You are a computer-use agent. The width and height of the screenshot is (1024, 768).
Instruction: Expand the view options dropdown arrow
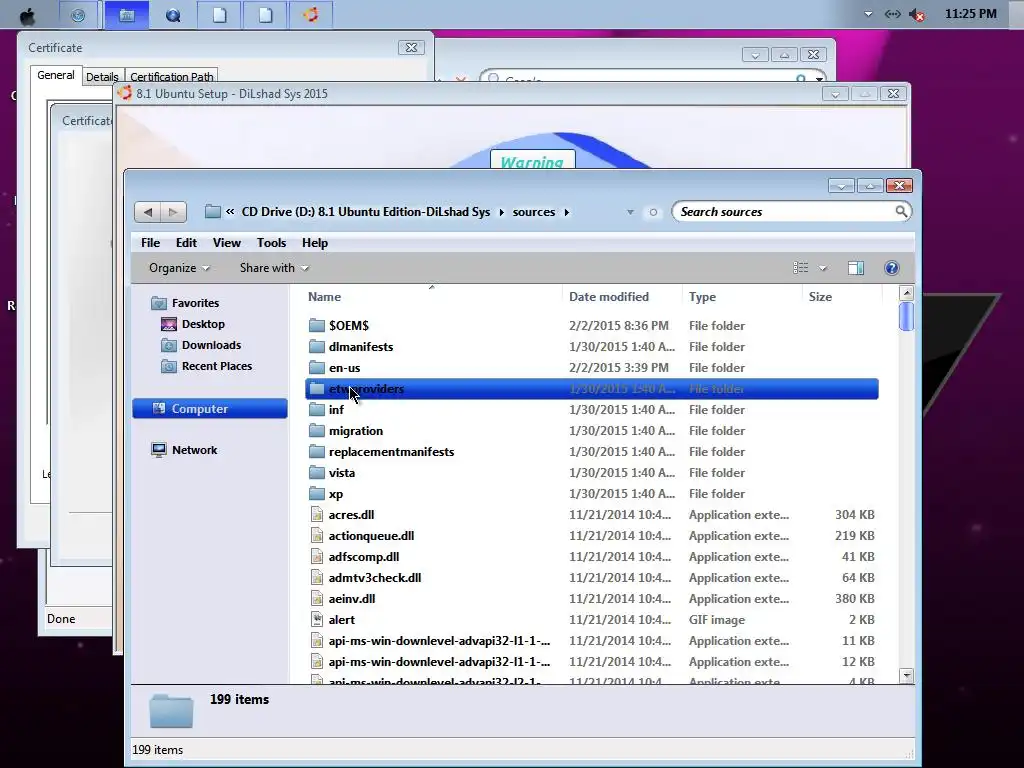click(823, 268)
